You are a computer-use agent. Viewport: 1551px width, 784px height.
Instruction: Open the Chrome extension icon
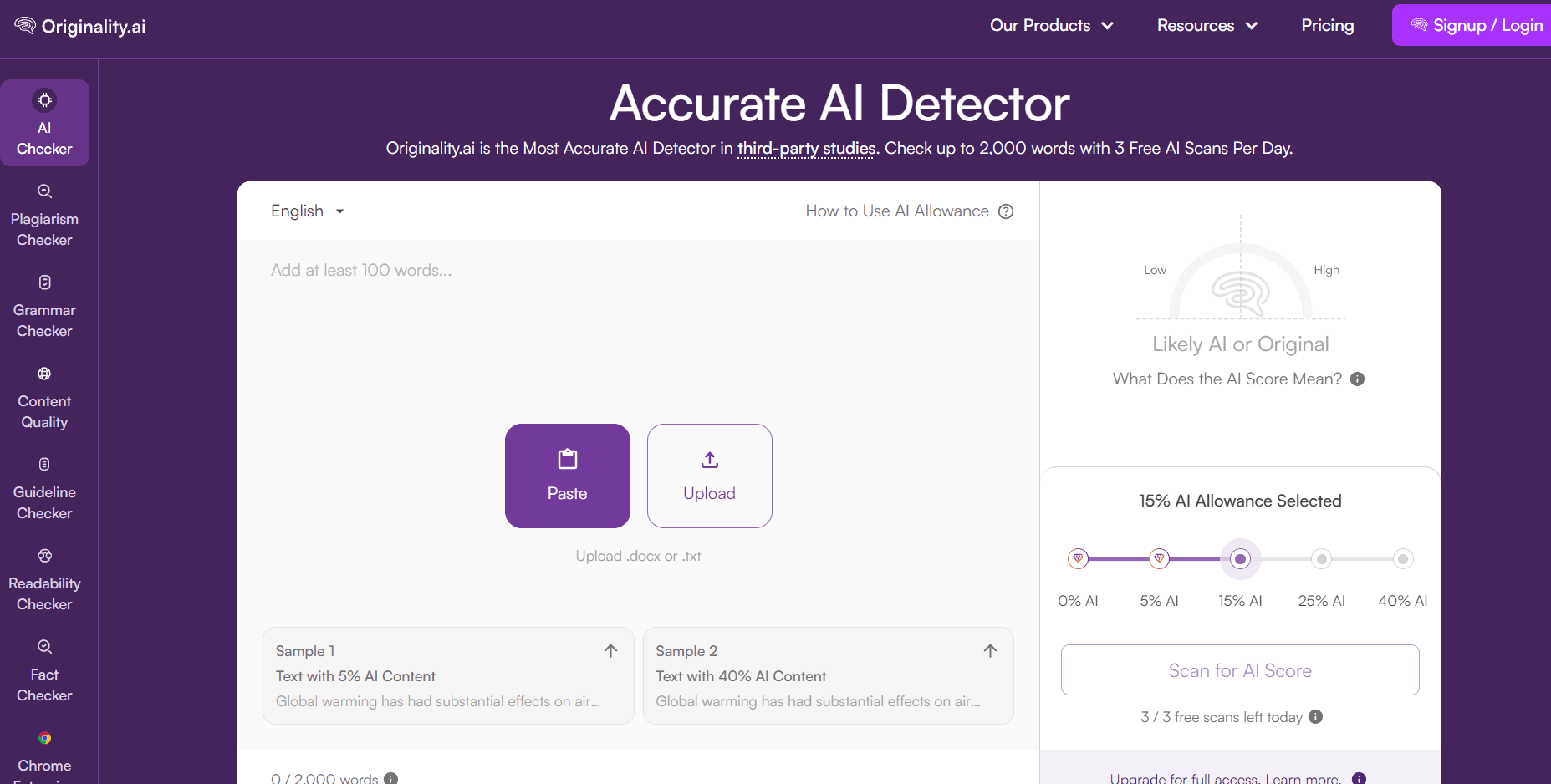(x=44, y=738)
